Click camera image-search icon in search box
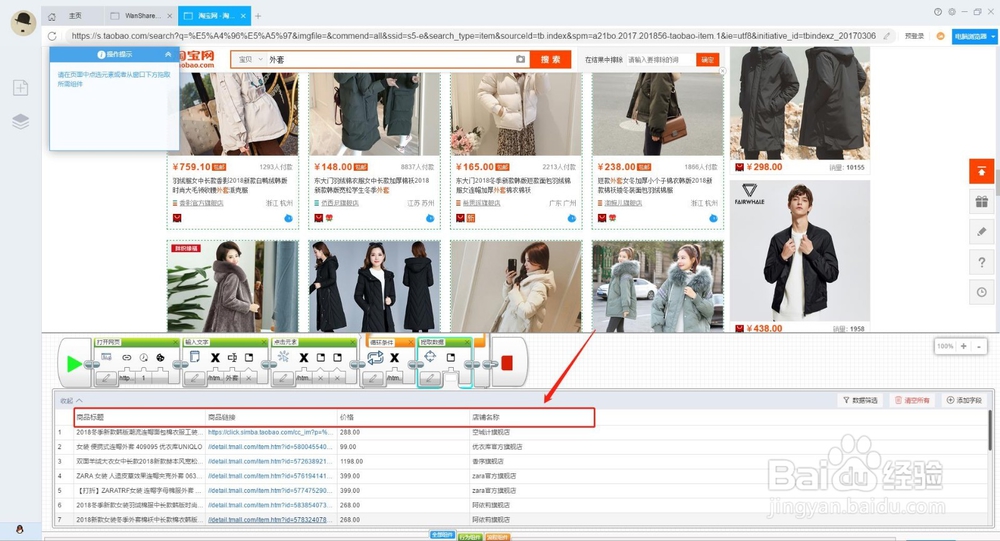This screenshot has width=1000, height=541. click(520, 59)
